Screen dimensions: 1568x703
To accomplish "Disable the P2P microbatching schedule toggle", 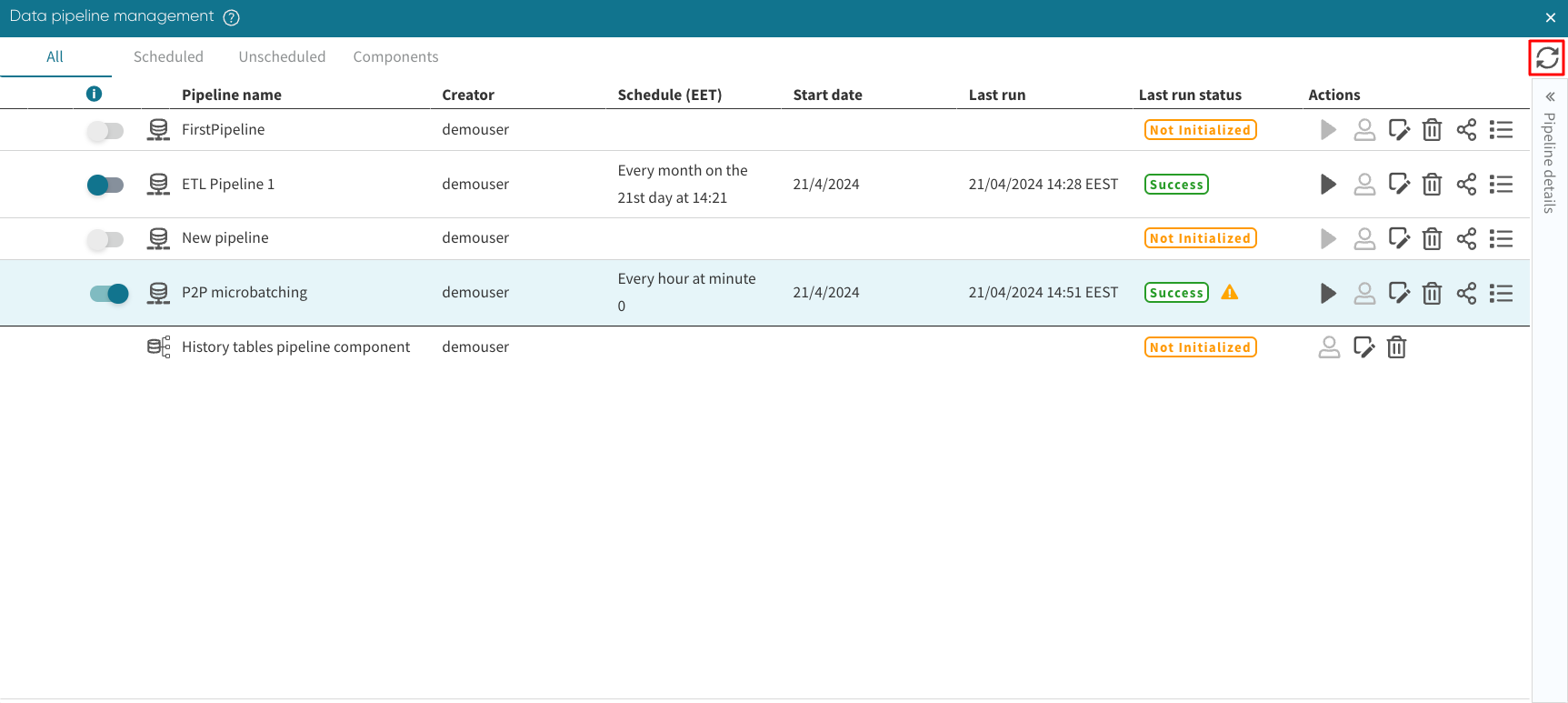I will click(x=109, y=294).
